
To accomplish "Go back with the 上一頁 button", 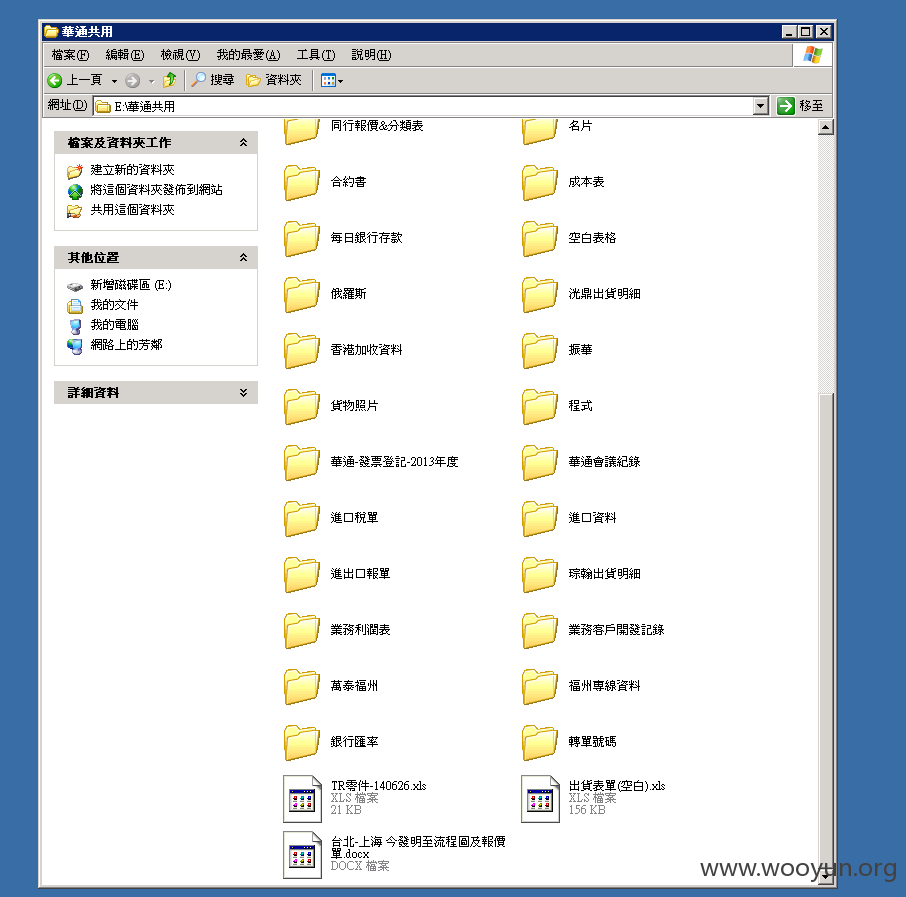I will (75, 80).
